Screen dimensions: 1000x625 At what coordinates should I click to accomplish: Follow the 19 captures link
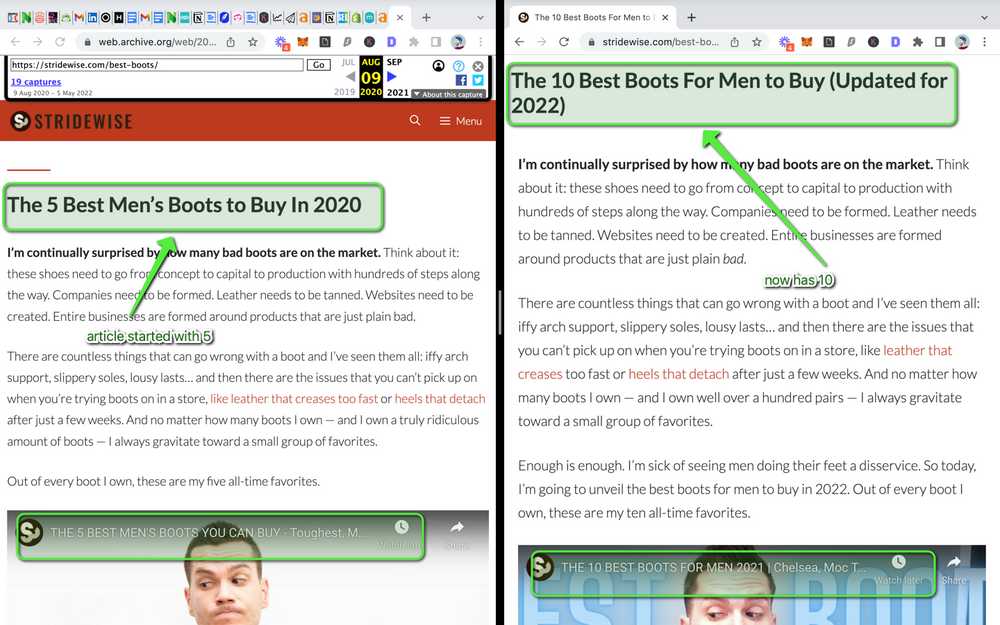[36, 81]
